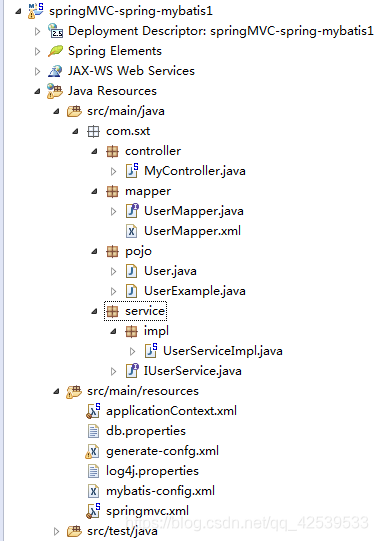Click the applicationContext.xml Spring config icon
This screenshot has width=378, height=541.
coord(93,411)
